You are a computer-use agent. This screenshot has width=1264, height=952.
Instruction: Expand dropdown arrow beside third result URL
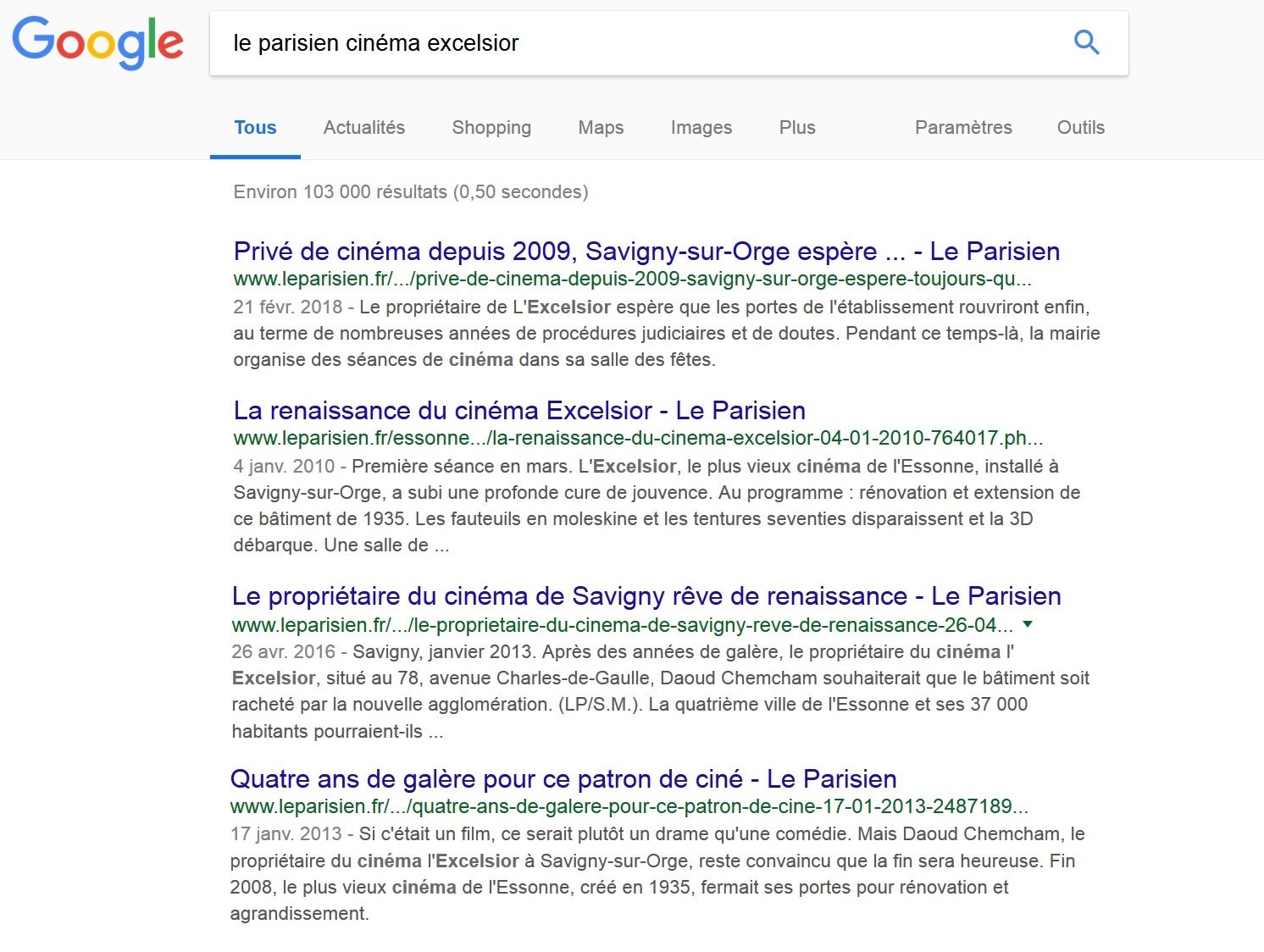pos(1028,624)
